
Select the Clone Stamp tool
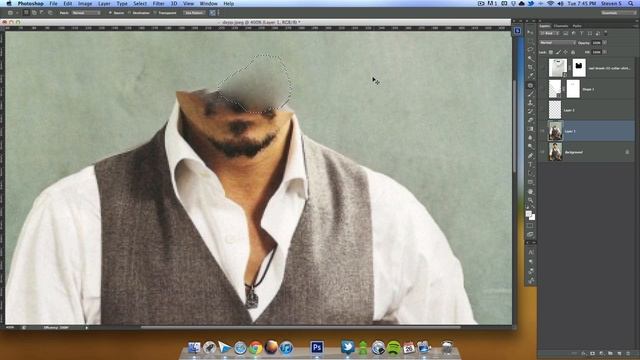click(530, 103)
